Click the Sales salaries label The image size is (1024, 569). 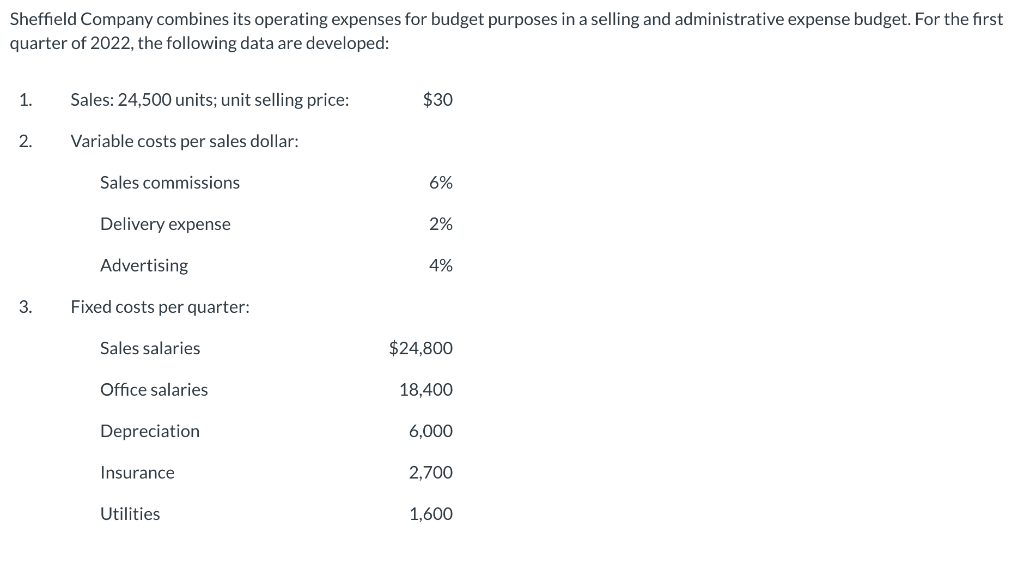coord(150,349)
